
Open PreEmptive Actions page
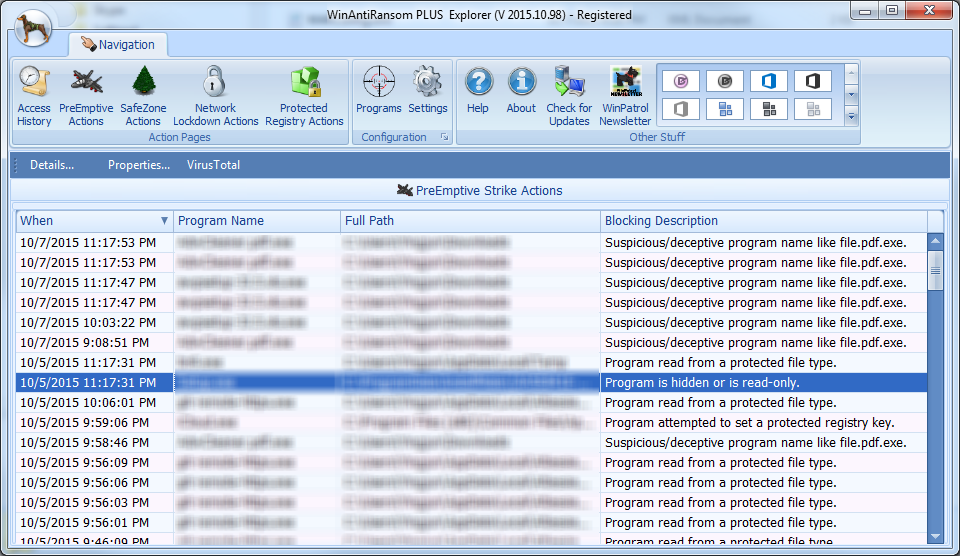(86, 97)
